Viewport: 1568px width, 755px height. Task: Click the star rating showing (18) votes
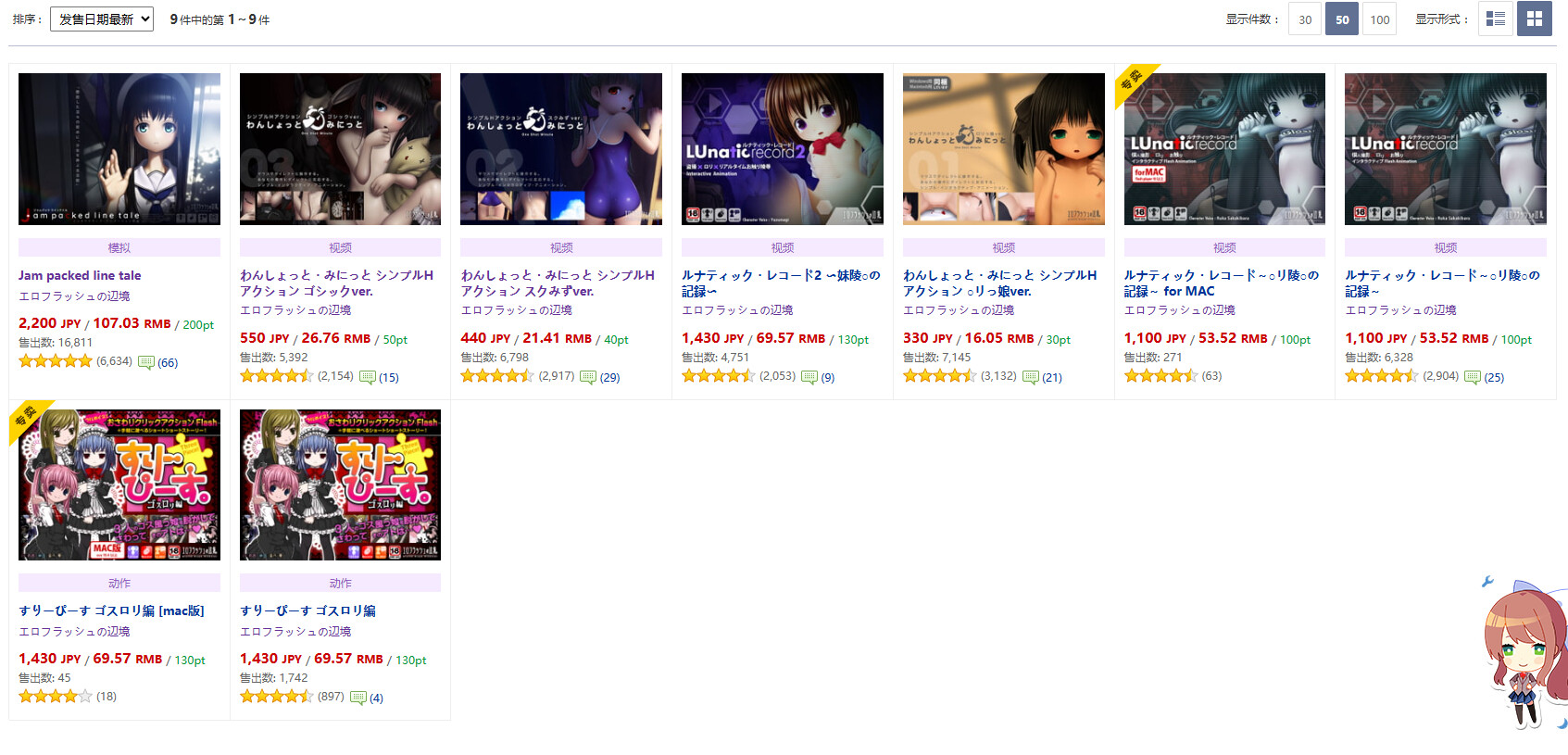[56, 696]
